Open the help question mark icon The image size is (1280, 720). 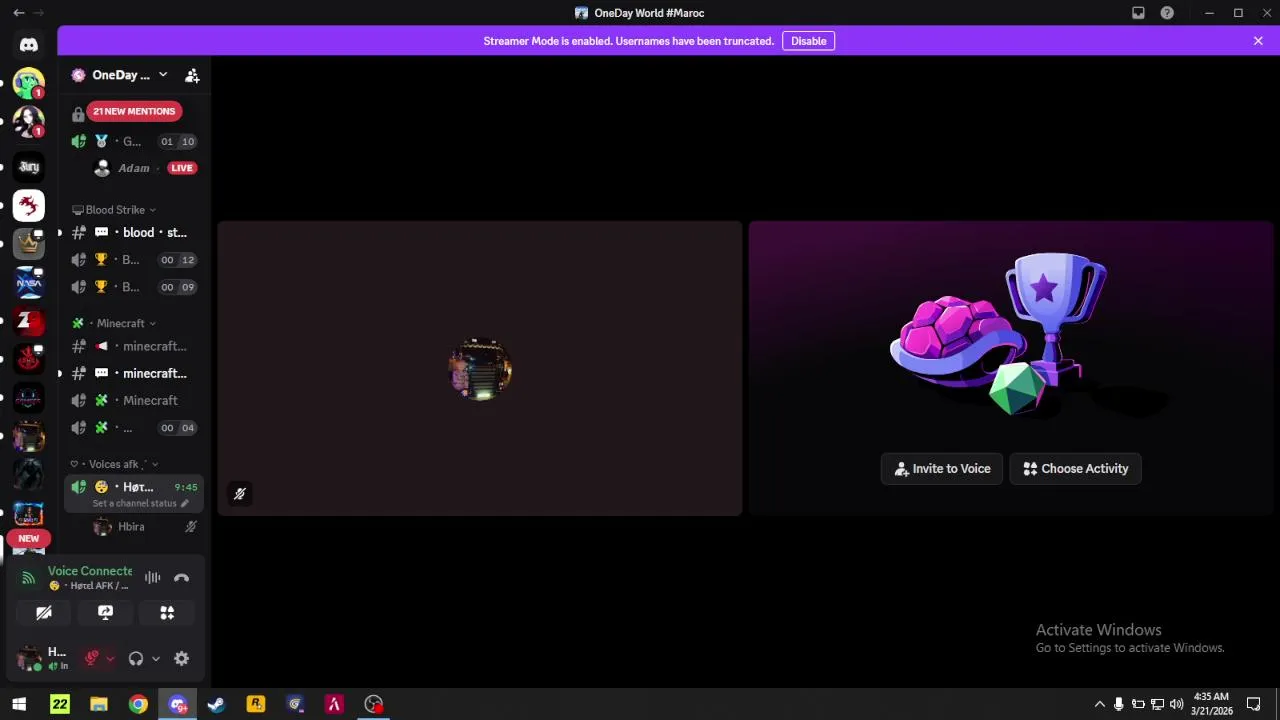1167,13
